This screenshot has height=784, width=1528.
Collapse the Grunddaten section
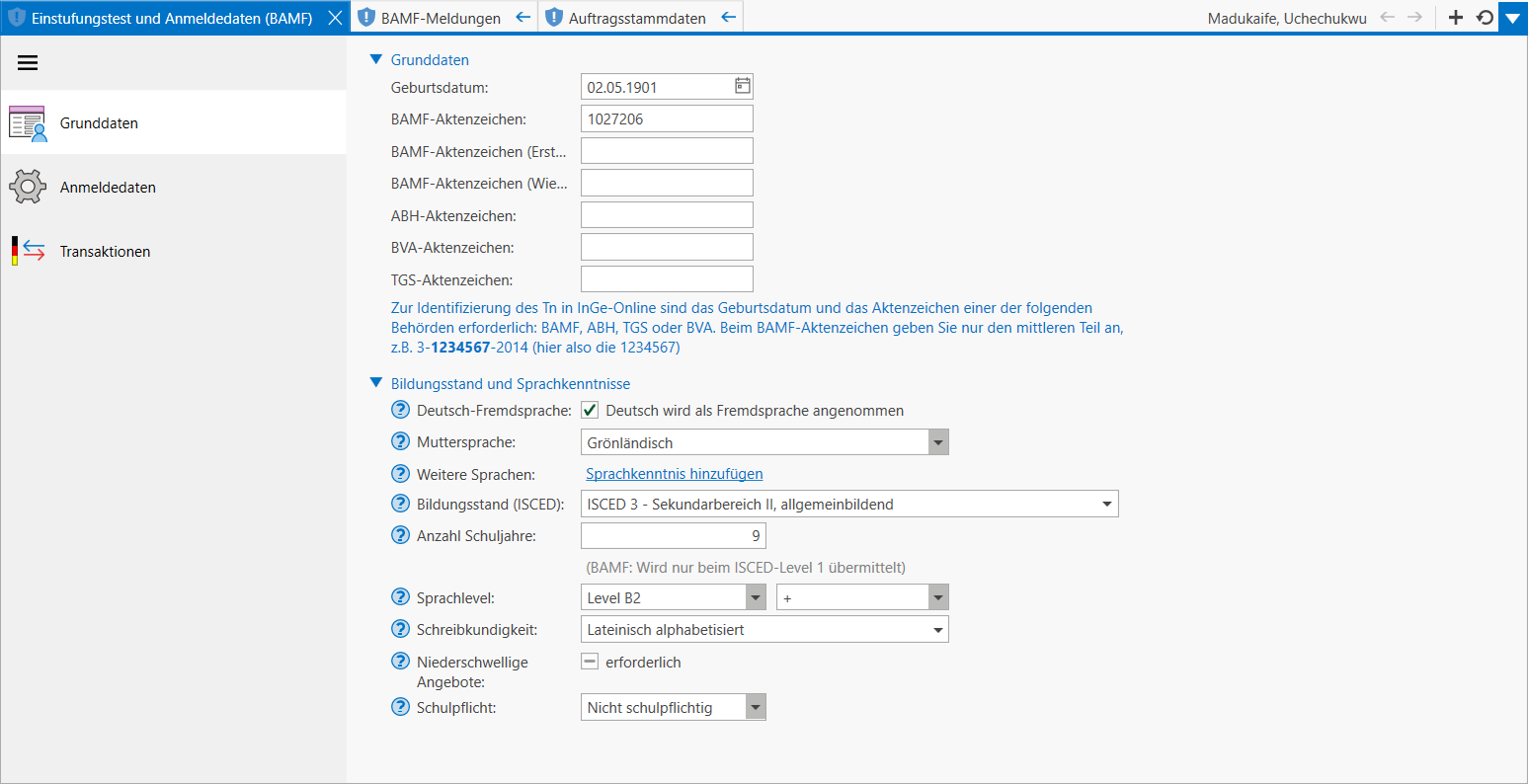click(375, 59)
